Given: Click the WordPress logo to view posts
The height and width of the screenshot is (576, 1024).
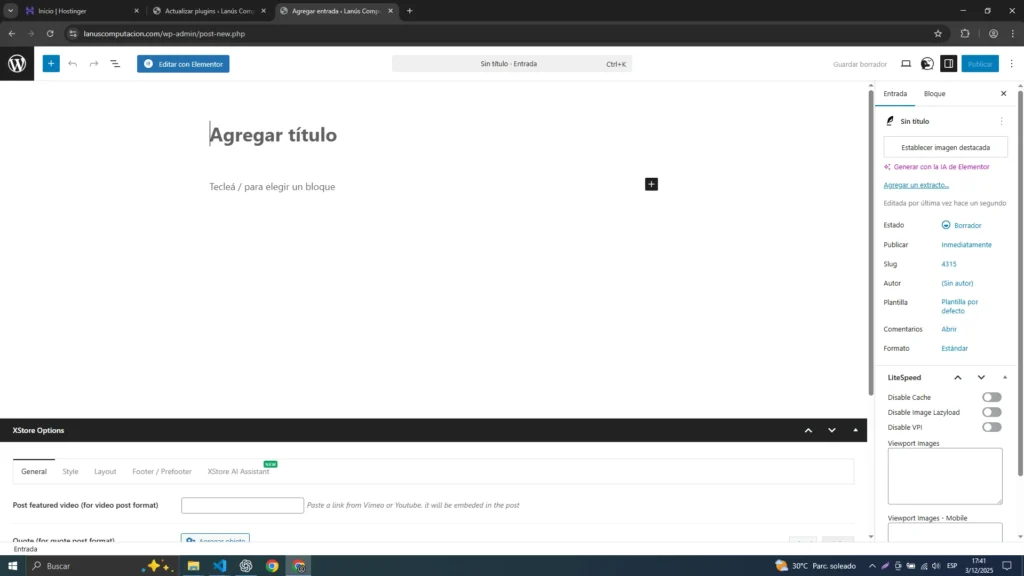Looking at the screenshot, I should [17, 64].
